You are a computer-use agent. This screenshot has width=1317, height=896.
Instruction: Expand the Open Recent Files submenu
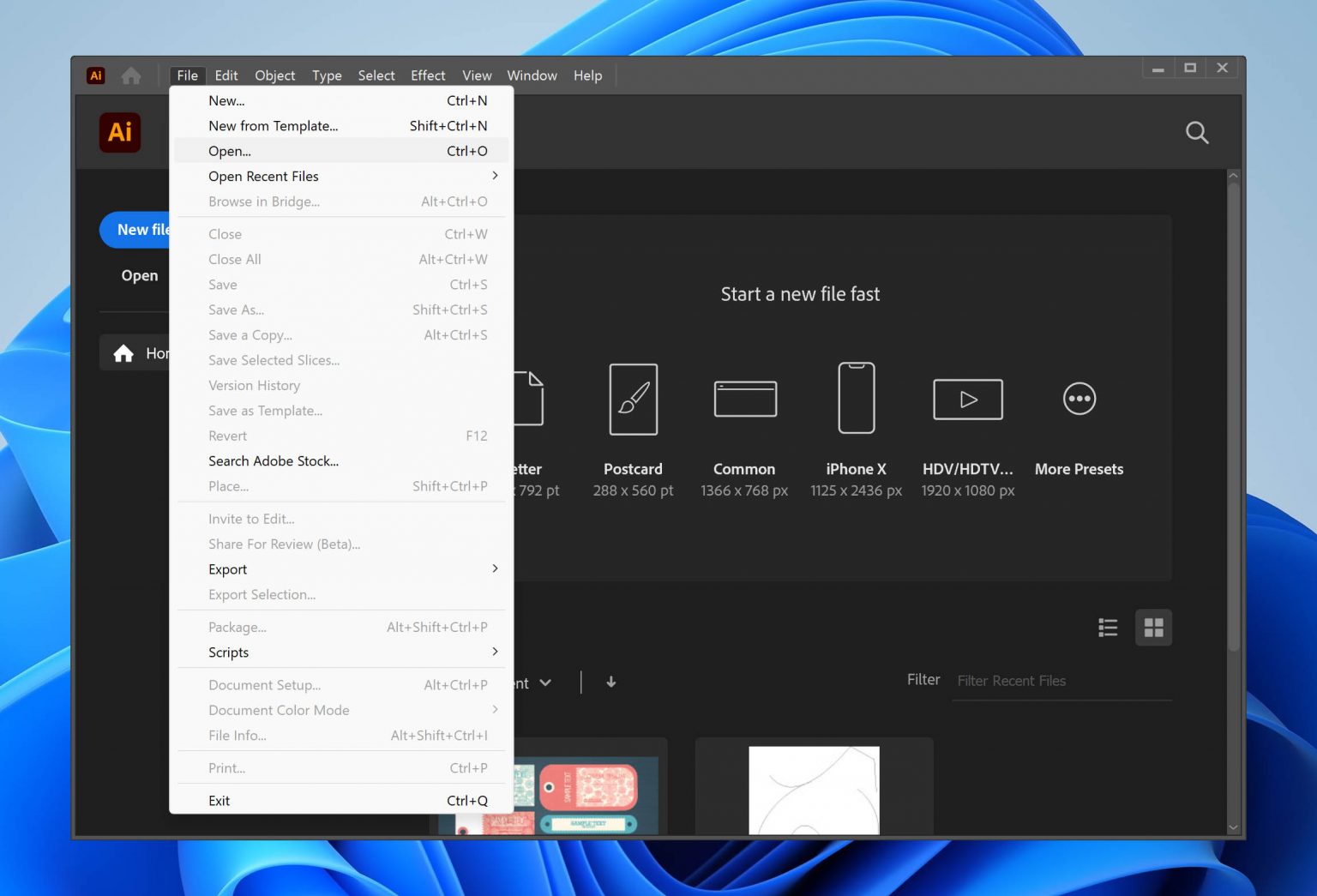[263, 176]
